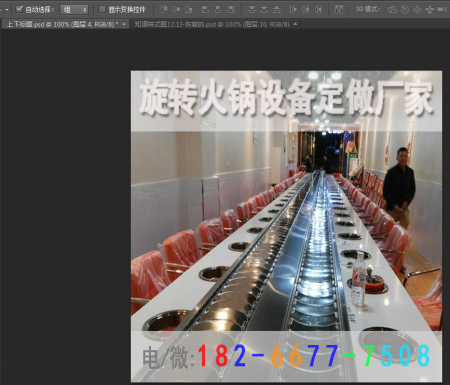This screenshot has height=385, width=450.
Task: Click Align bottom edges icon
Action: [189, 9]
